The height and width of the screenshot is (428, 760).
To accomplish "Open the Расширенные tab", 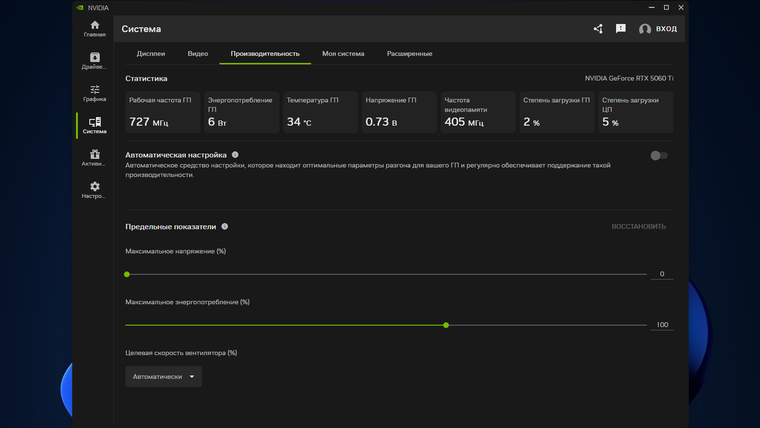I will coord(410,54).
